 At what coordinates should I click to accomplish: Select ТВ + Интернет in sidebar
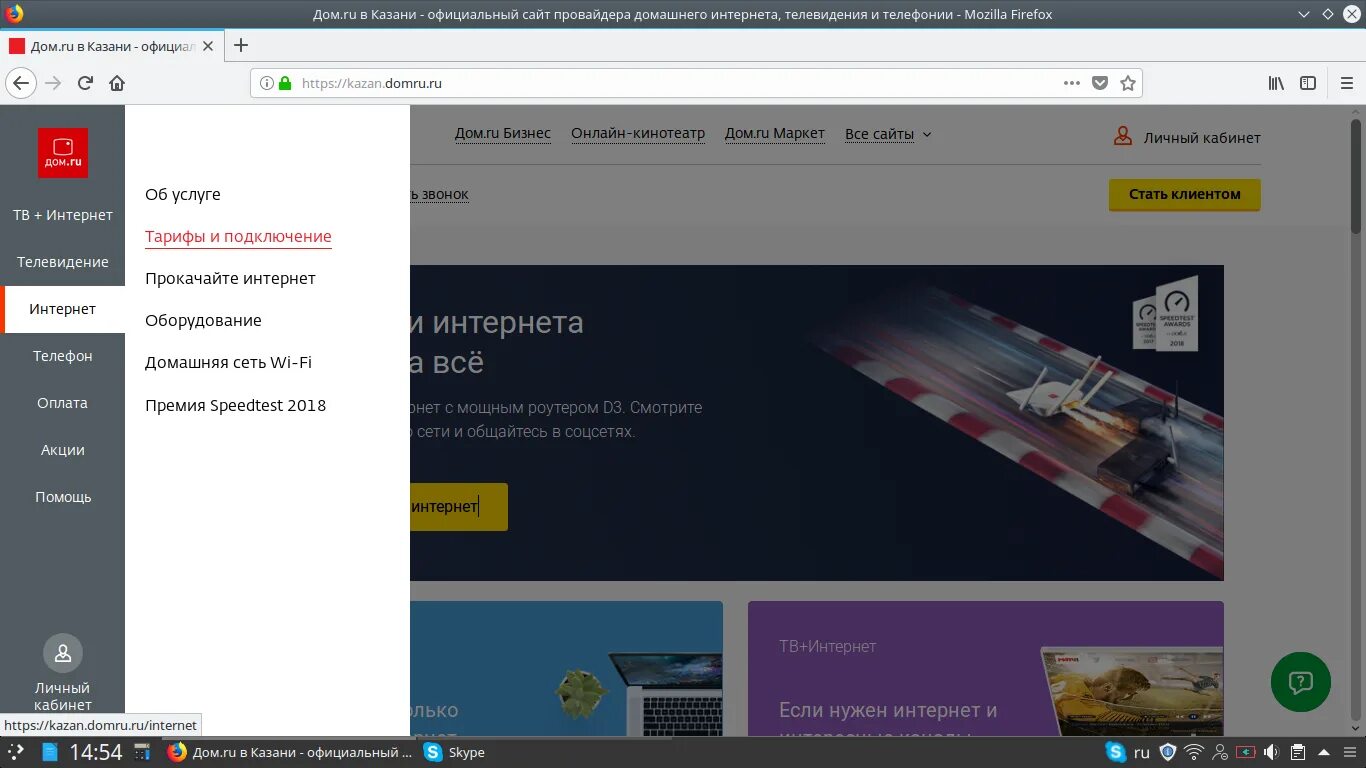click(63, 215)
